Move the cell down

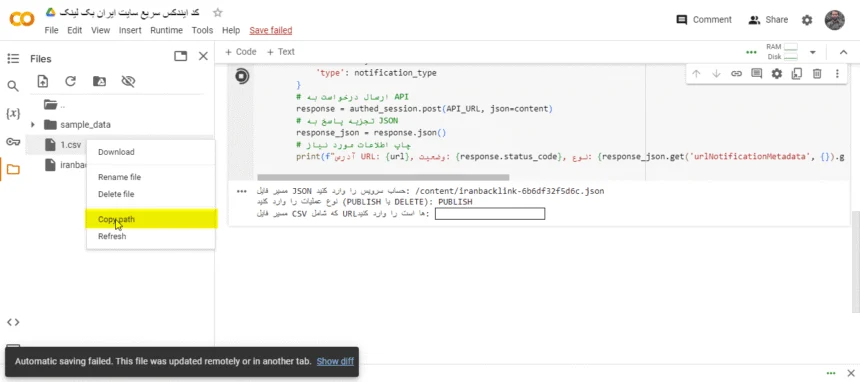pos(716,74)
